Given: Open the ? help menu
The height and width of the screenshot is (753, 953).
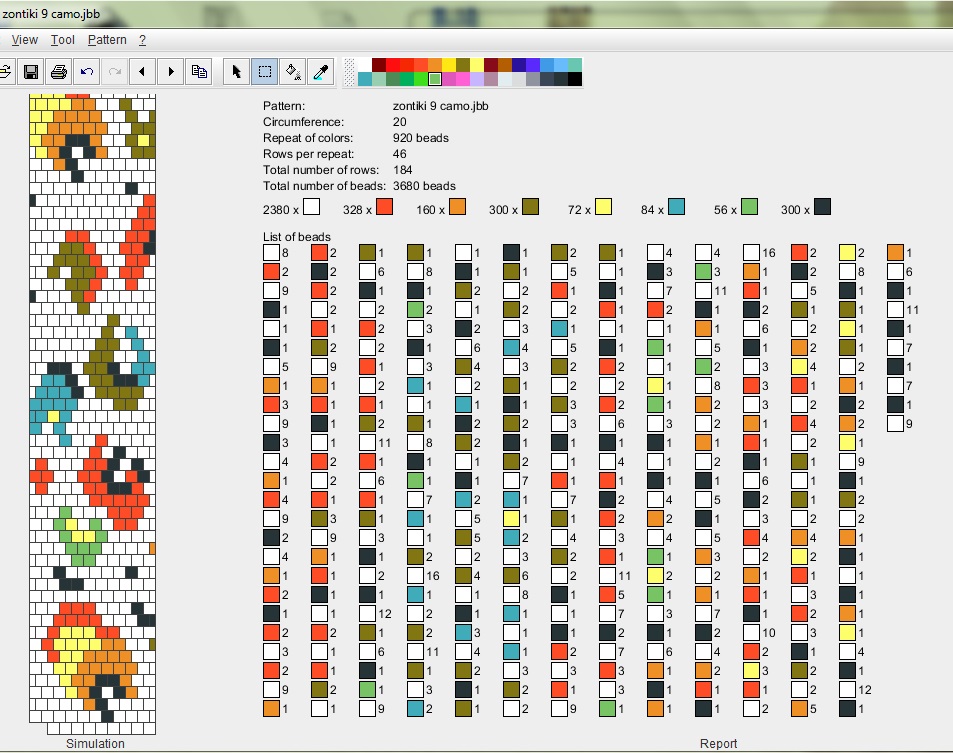Looking at the screenshot, I should coord(142,40).
